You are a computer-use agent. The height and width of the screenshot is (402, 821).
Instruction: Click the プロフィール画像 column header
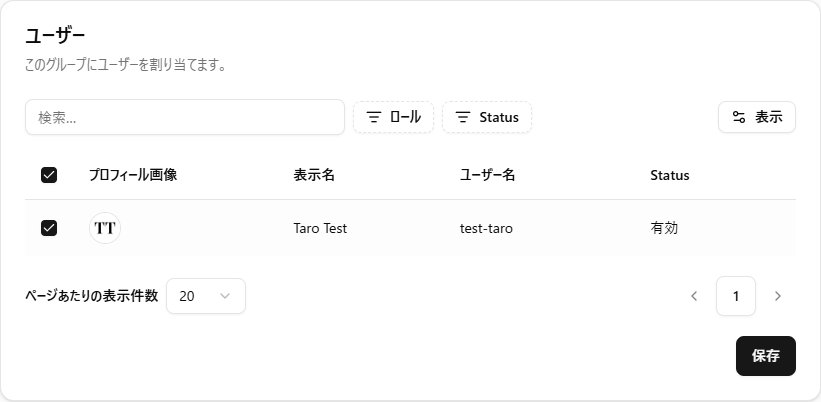(133, 175)
